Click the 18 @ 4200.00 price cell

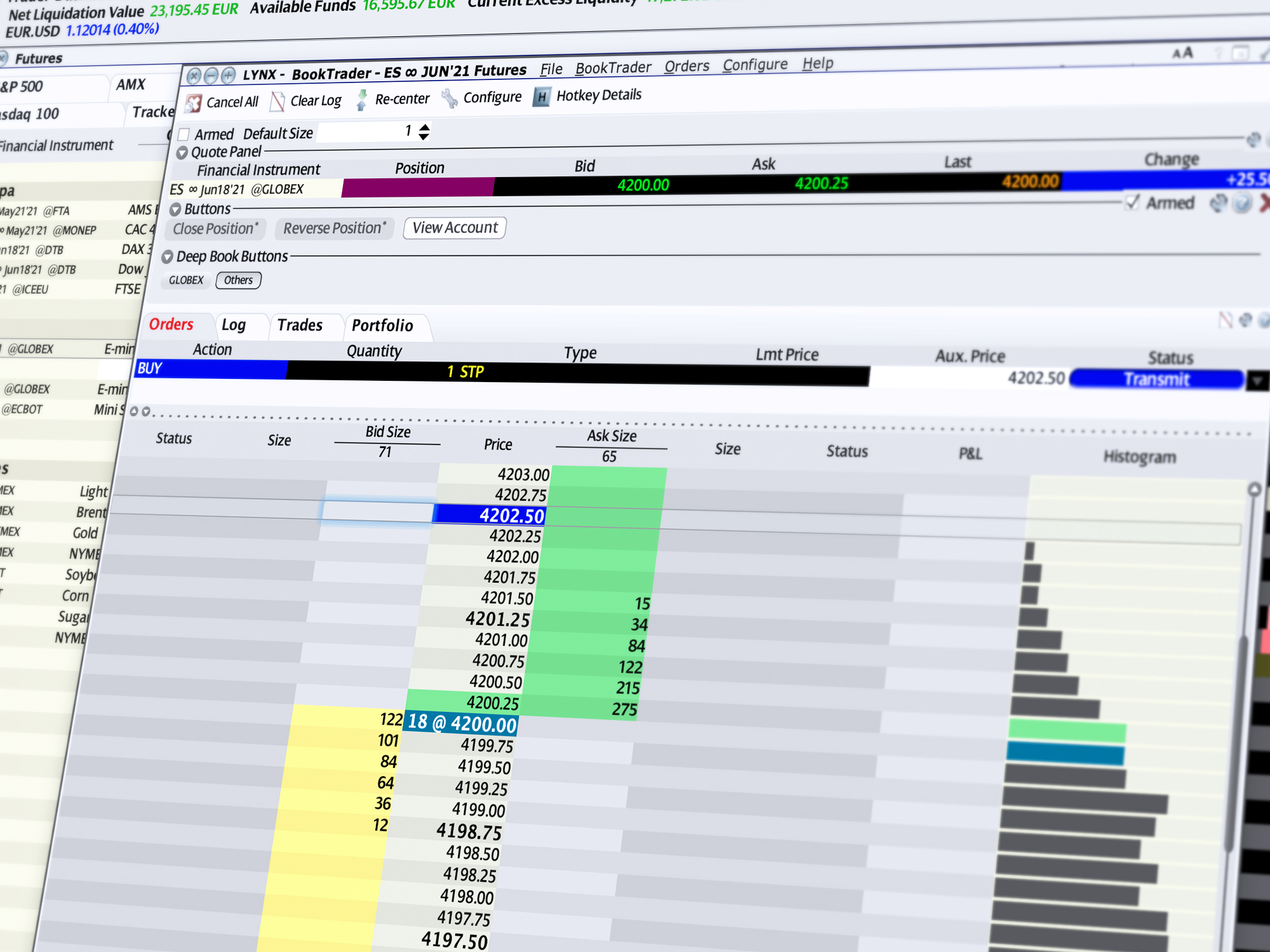point(462,723)
